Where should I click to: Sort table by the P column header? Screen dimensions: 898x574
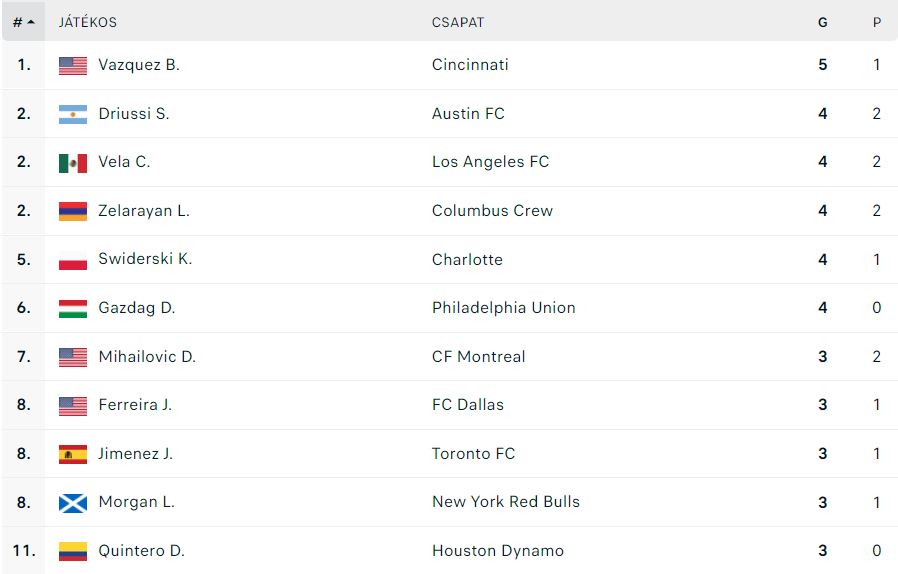click(876, 22)
